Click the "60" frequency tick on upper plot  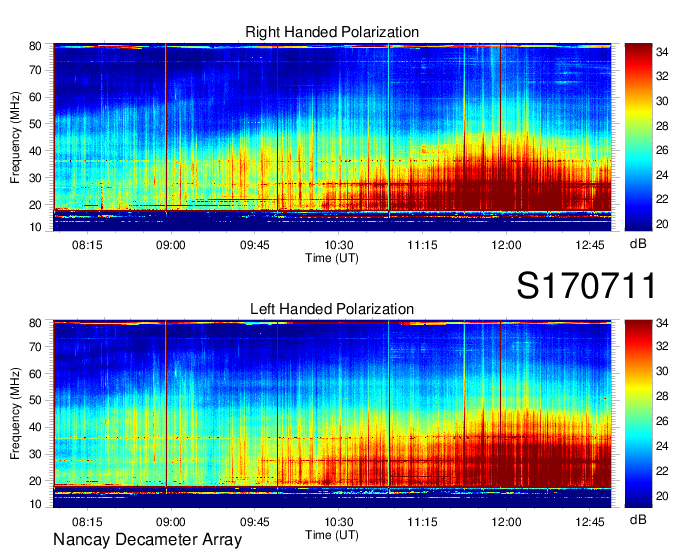[x=35, y=97]
